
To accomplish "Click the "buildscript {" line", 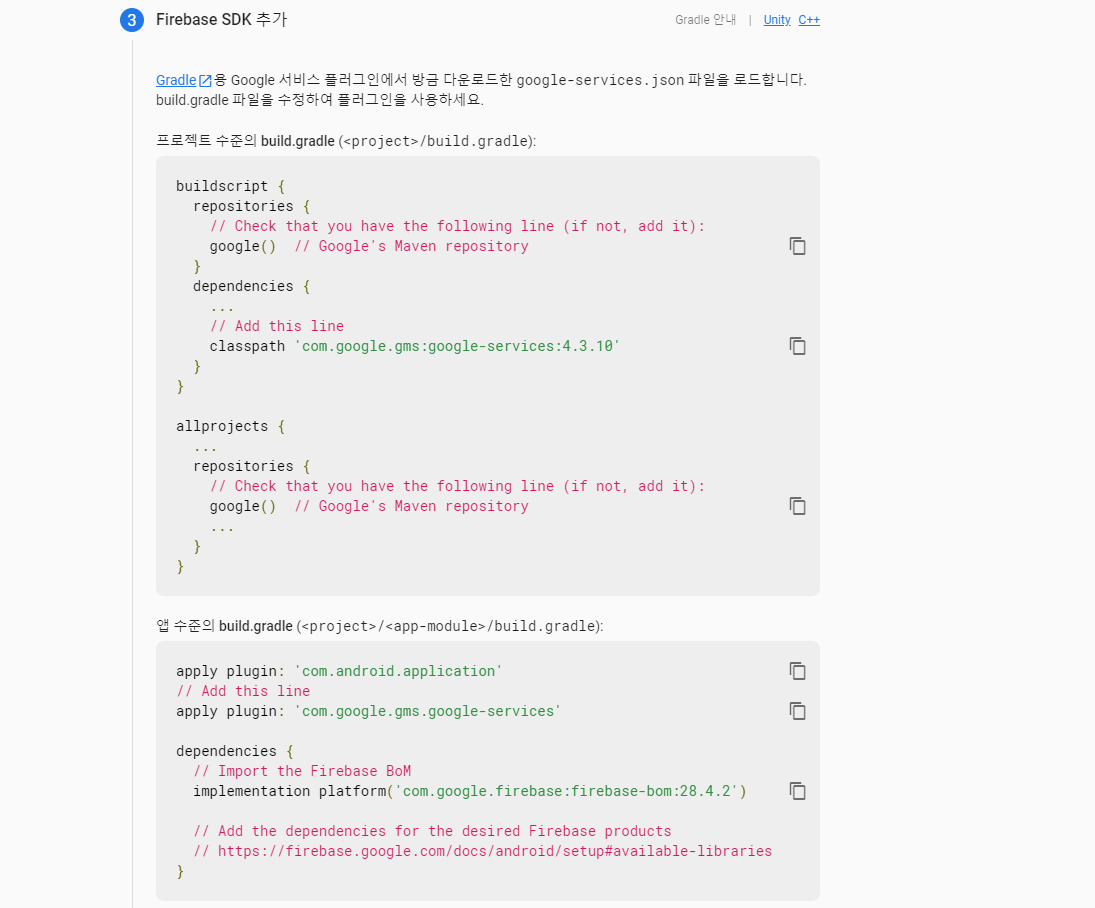I will (230, 186).
